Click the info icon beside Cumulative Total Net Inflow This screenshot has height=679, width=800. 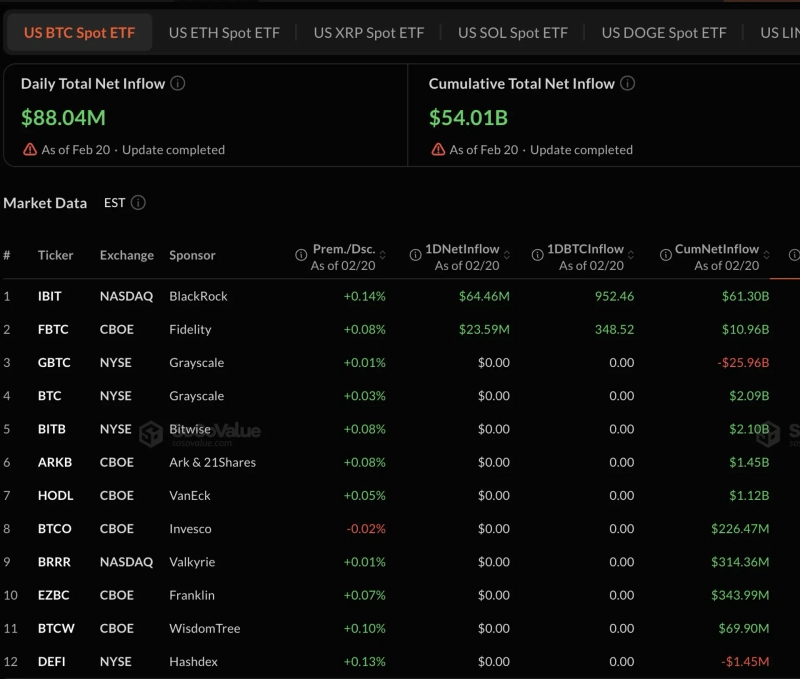pos(628,84)
